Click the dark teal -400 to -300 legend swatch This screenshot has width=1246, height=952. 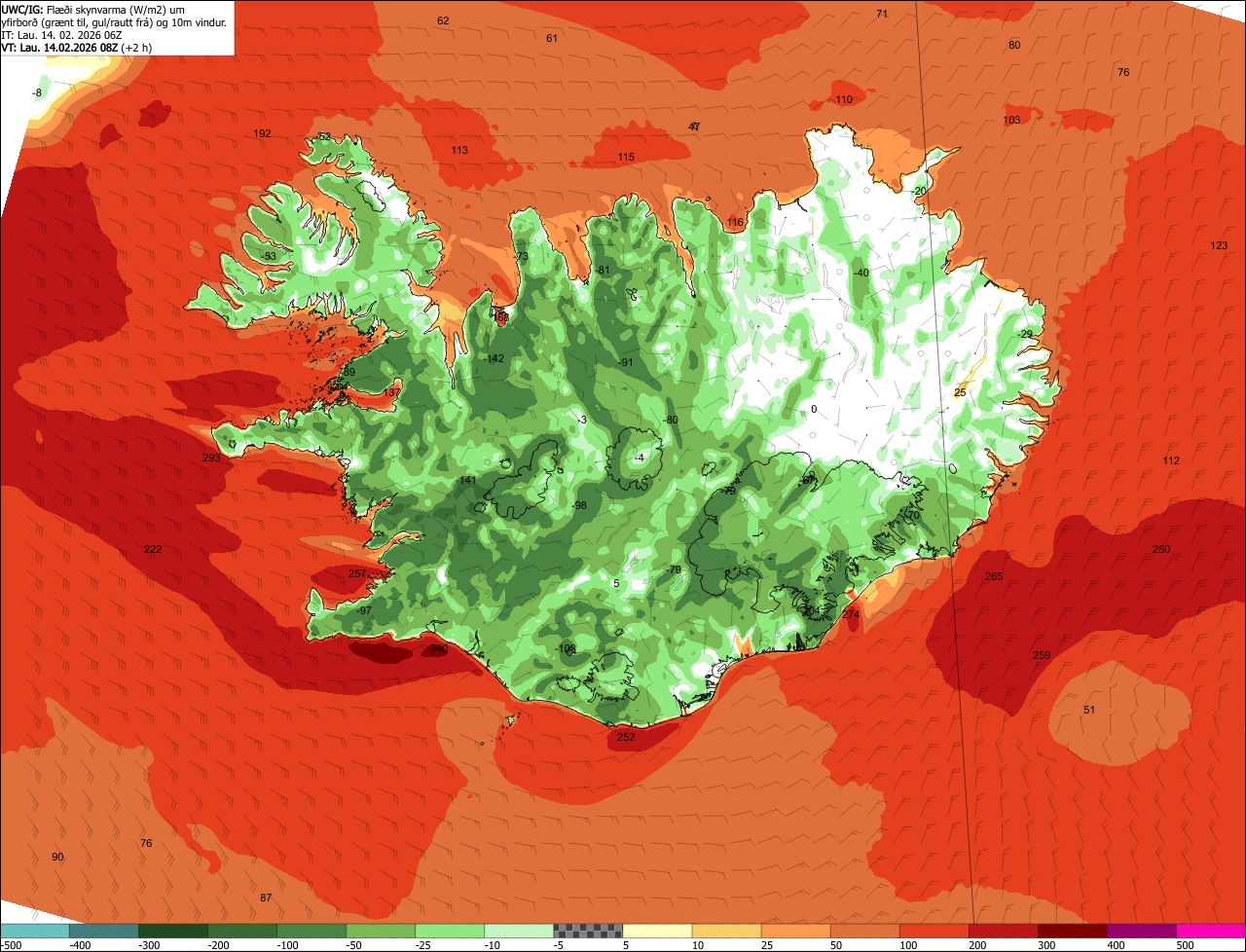(103, 931)
